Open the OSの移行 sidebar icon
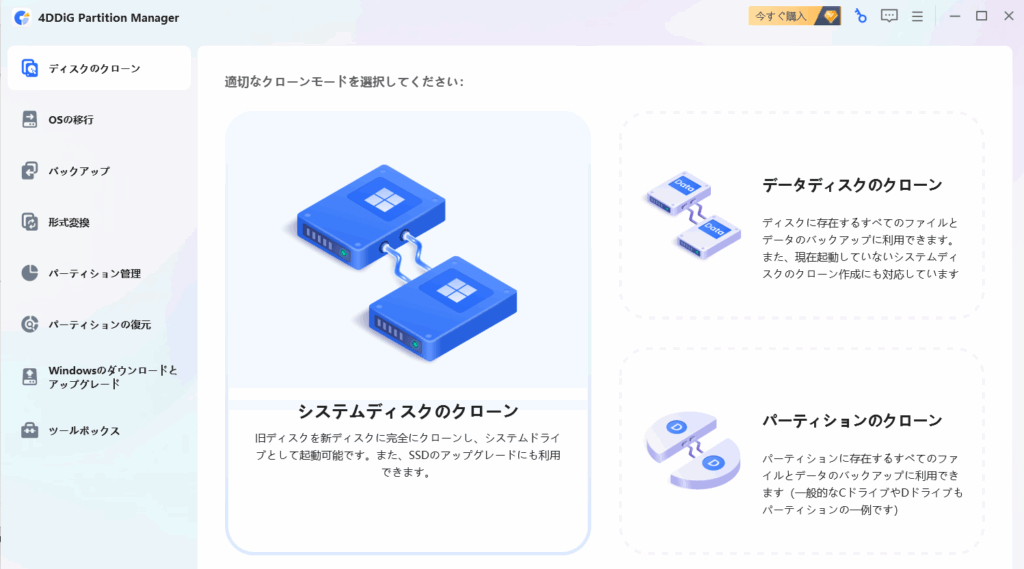 [x=29, y=120]
